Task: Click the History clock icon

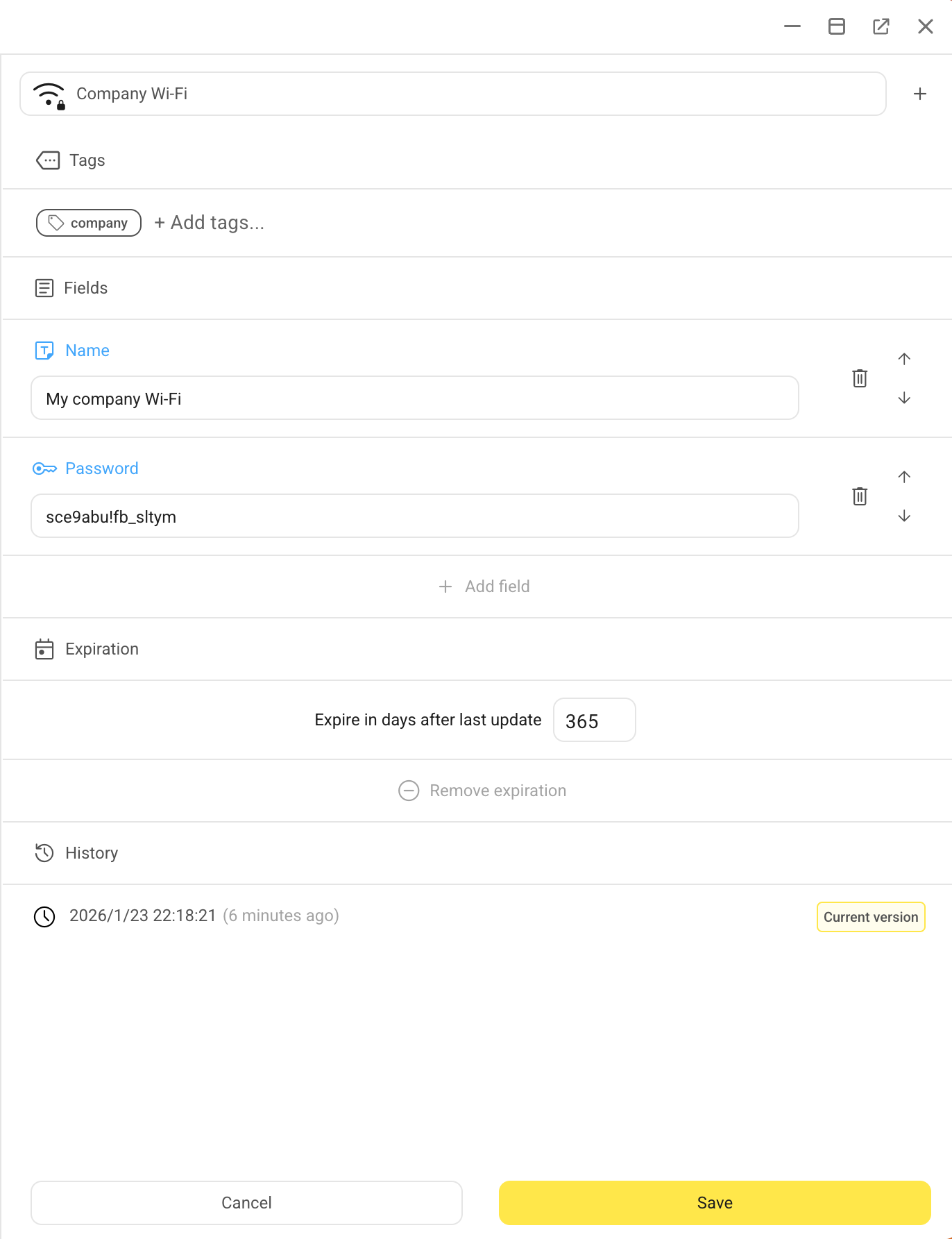Action: (x=44, y=853)
